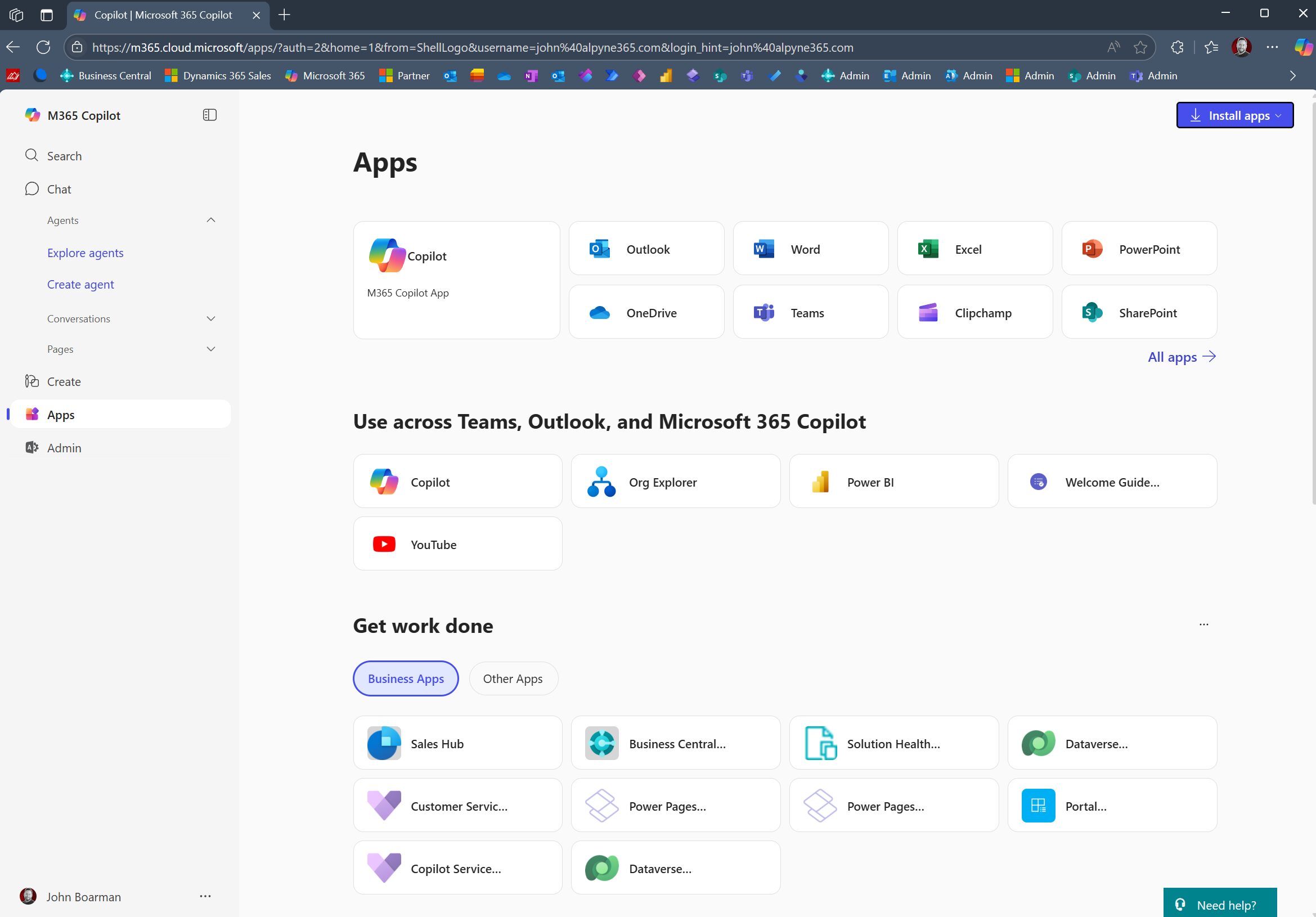The height and width of the screenshot is (917, 1316).
Task: Expand the Pages section
Action: click(211, 349)
